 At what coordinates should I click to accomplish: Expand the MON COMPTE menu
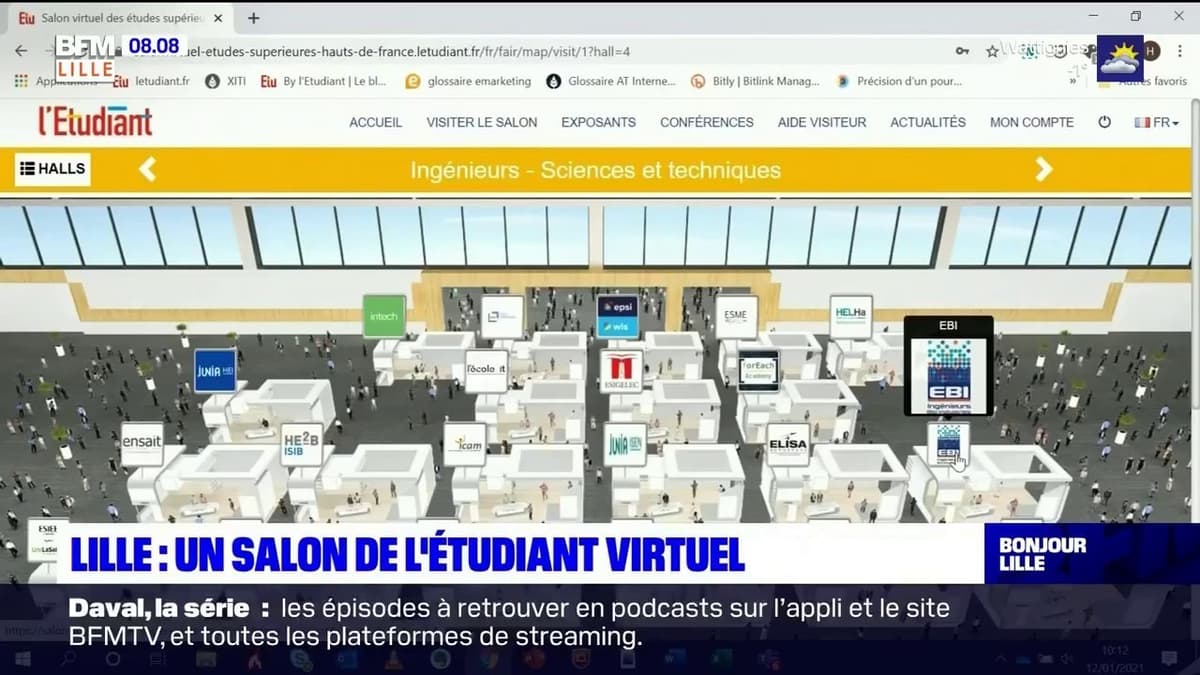(1032, 122)
